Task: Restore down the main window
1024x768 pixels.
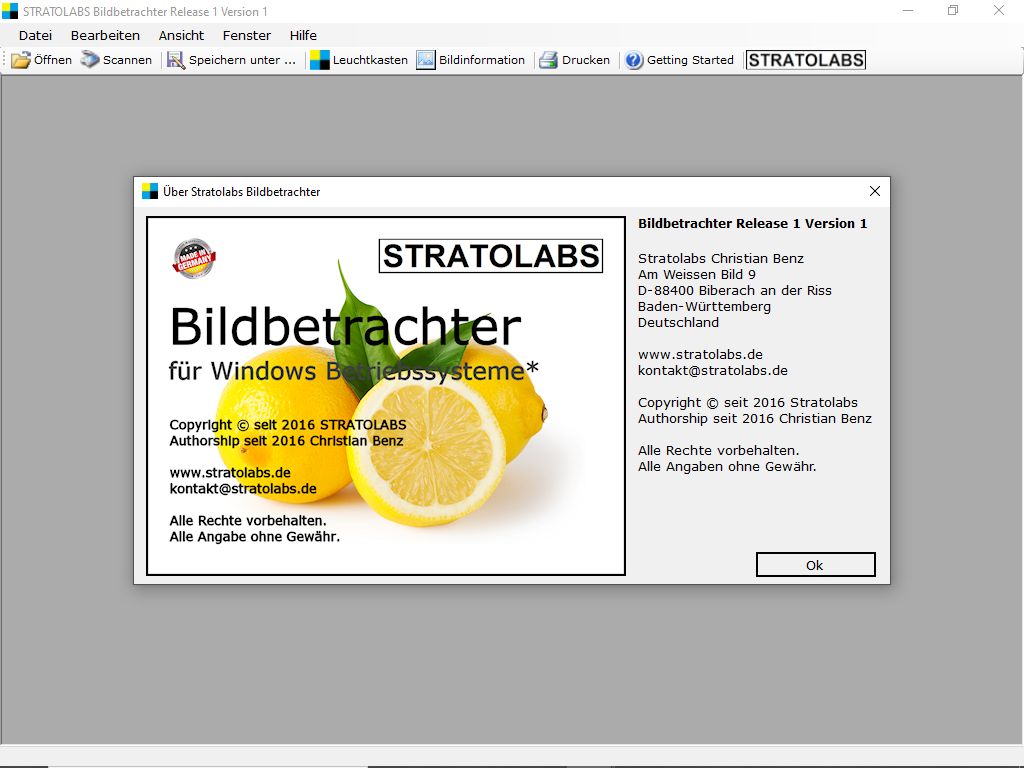Action: (x=953, y=10)
